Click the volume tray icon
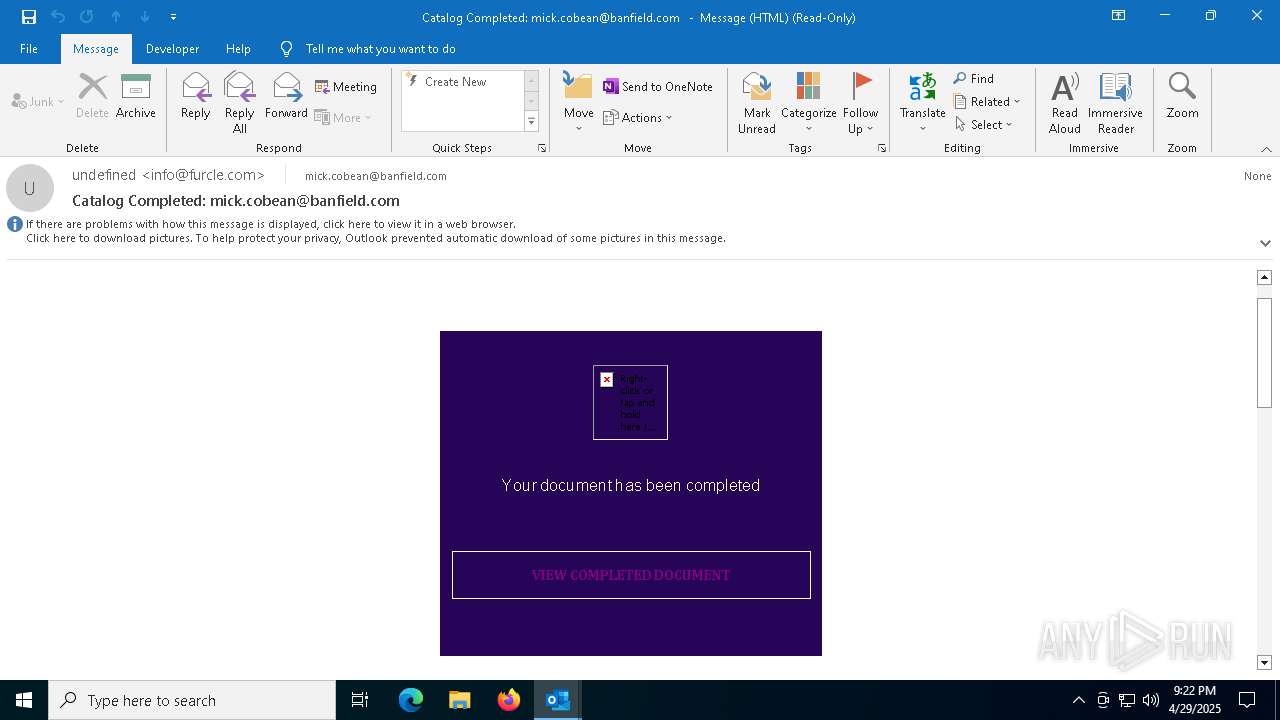This screenshot has width=1280, height=720. [1151, 700]
